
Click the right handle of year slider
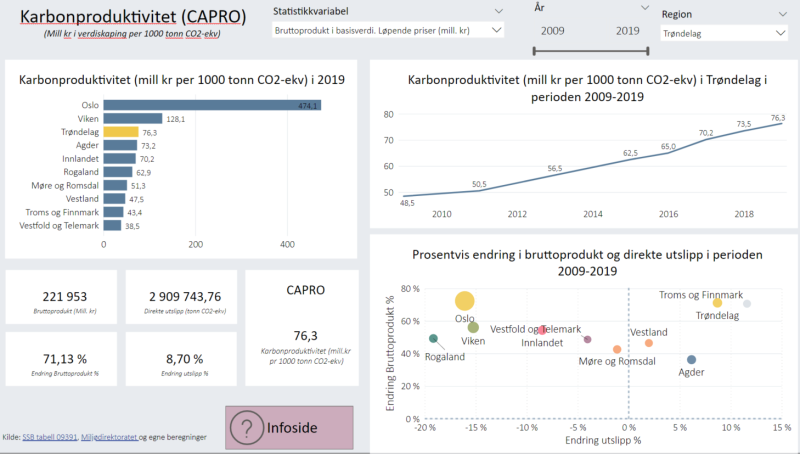pyautogui.click(x=647, y=51)
